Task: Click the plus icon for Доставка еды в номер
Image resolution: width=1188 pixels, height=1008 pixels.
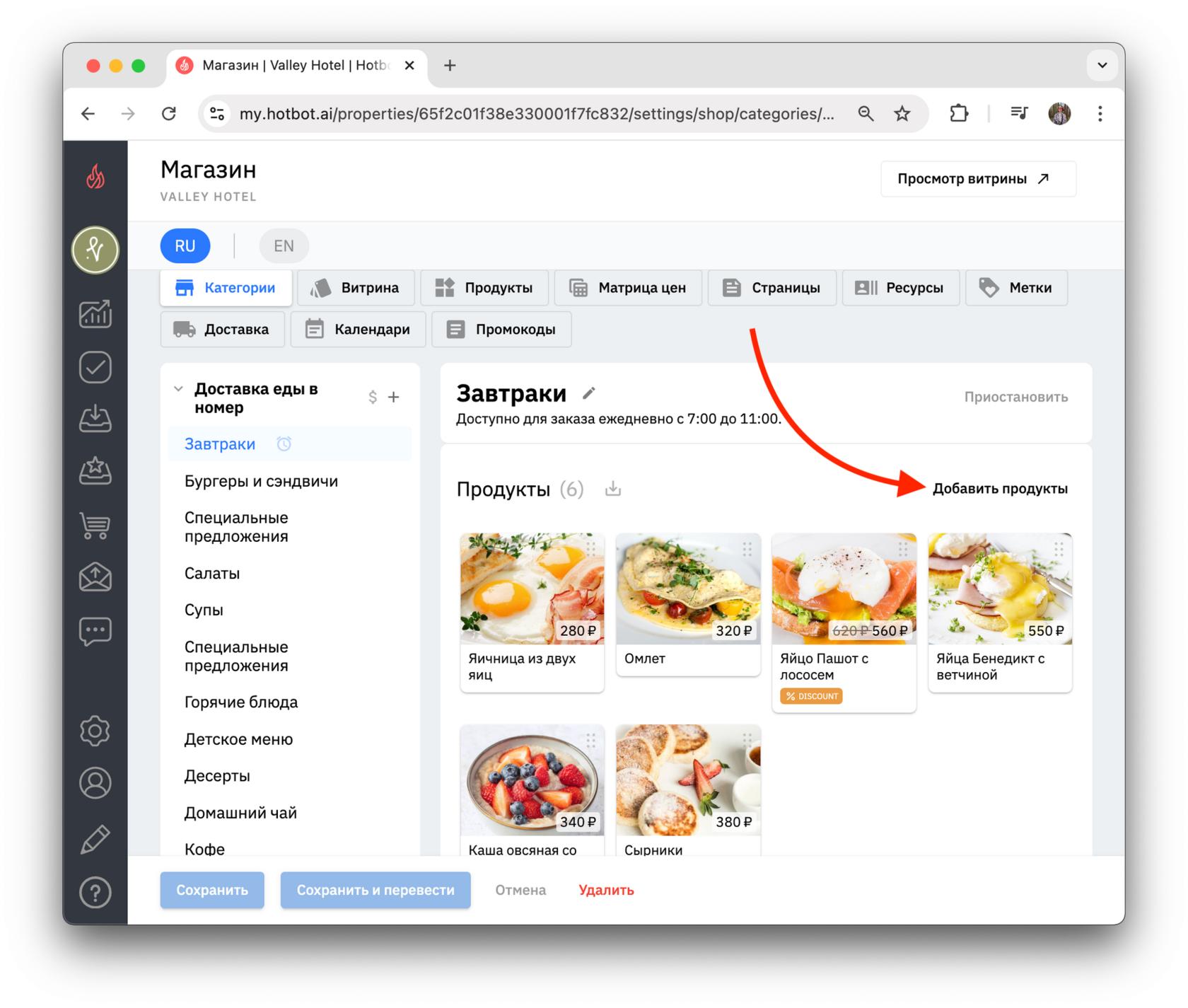Action: (x=394, y=398)
